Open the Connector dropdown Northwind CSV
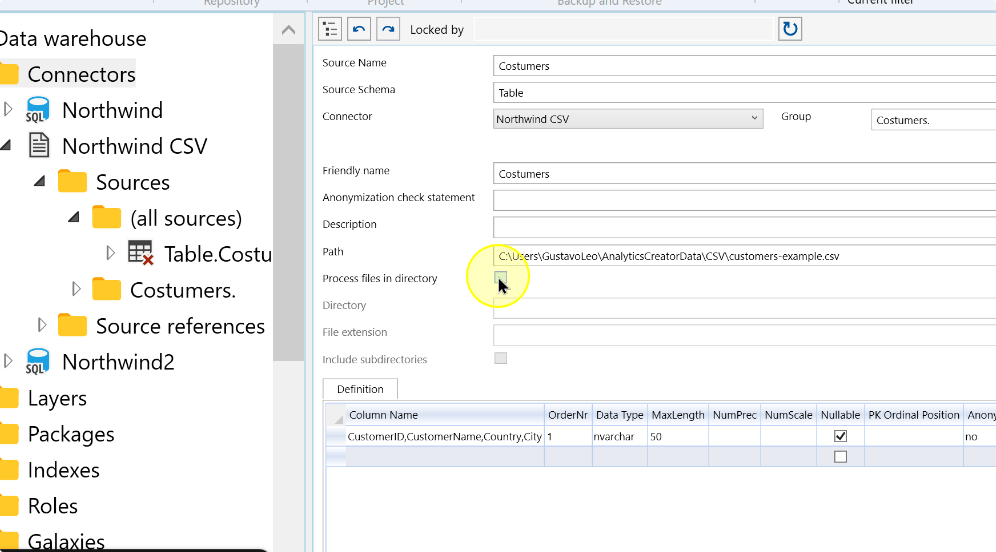 628,119
